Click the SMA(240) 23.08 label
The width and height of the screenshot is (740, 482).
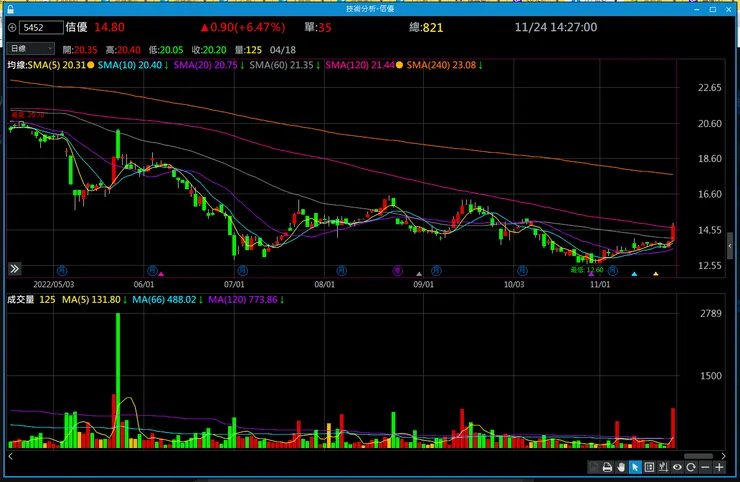point(441,65)
